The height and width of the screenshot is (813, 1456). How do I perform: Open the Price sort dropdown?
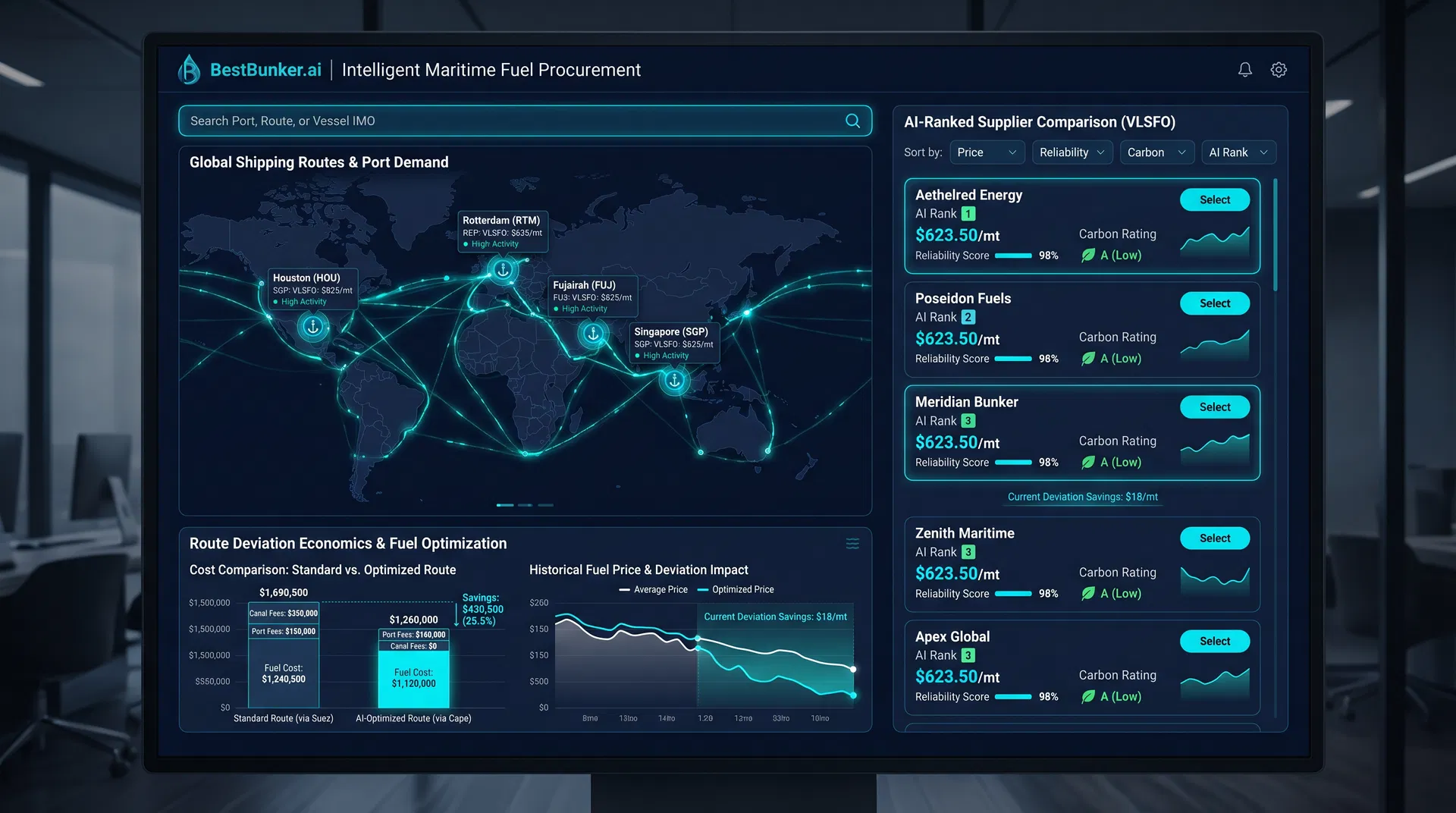[987, 152]
